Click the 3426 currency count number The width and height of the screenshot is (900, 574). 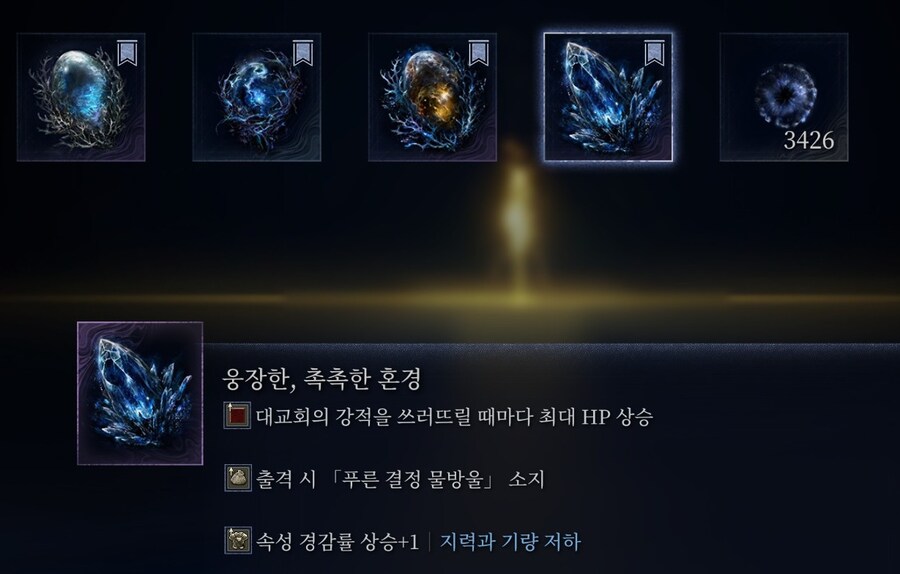[808, 140]
